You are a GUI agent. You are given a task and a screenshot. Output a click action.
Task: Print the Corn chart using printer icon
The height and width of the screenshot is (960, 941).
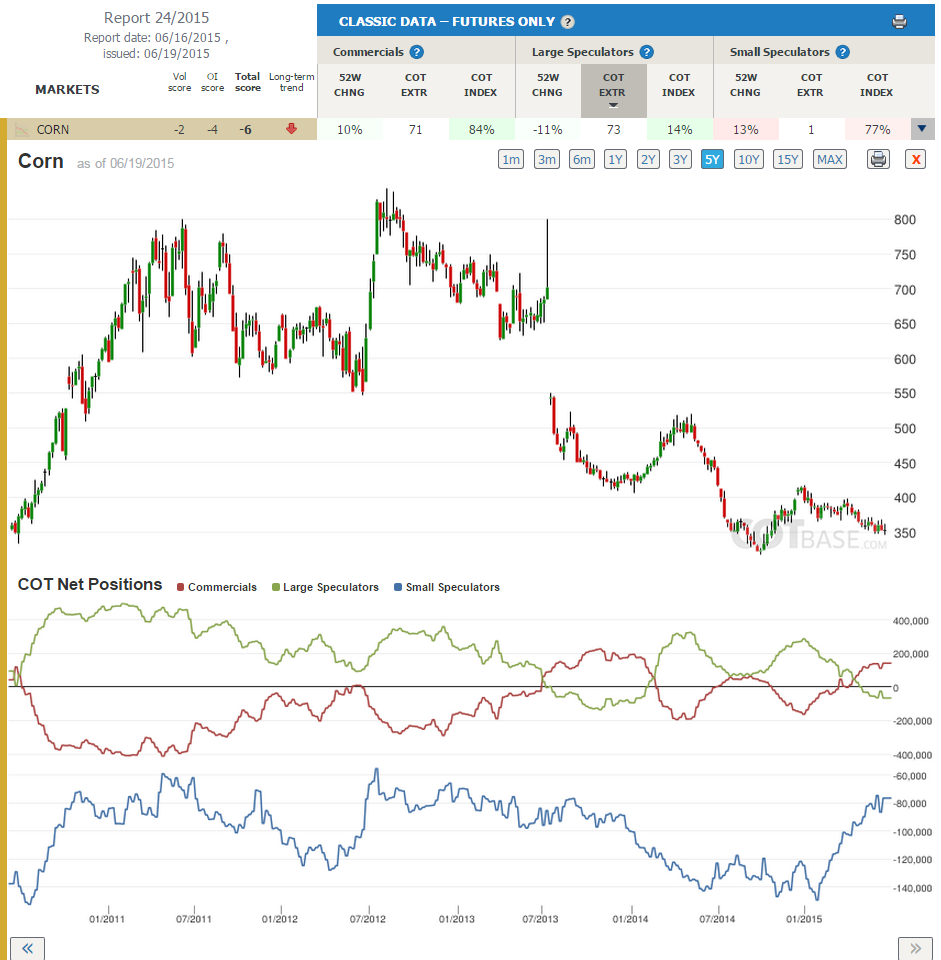[x=878, y=160]
